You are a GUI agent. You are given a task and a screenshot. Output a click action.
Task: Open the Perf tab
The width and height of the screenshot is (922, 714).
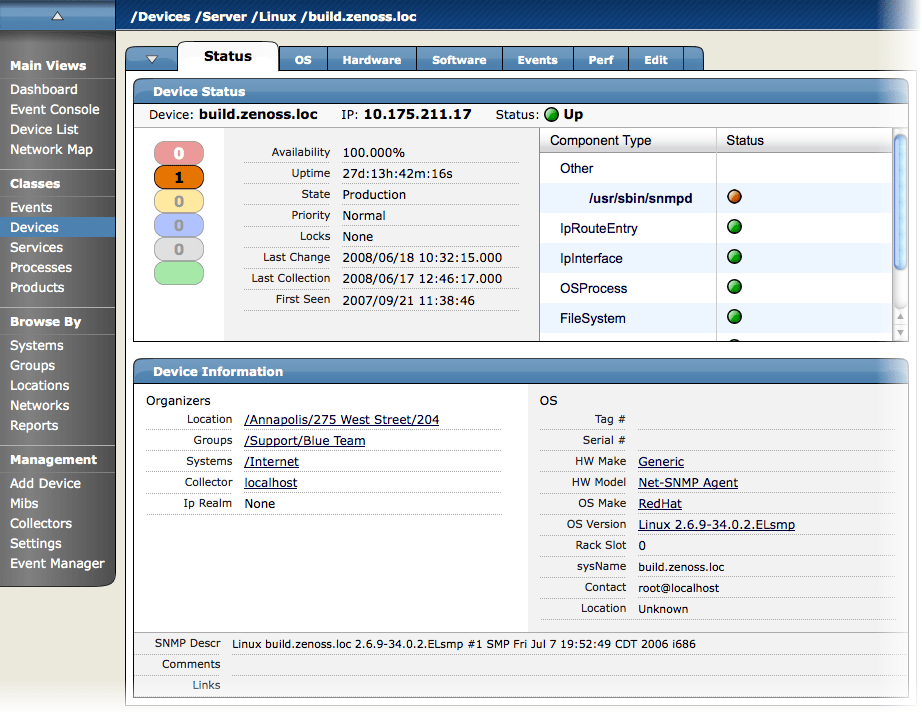pyautogui.click(x=601, y=59)
